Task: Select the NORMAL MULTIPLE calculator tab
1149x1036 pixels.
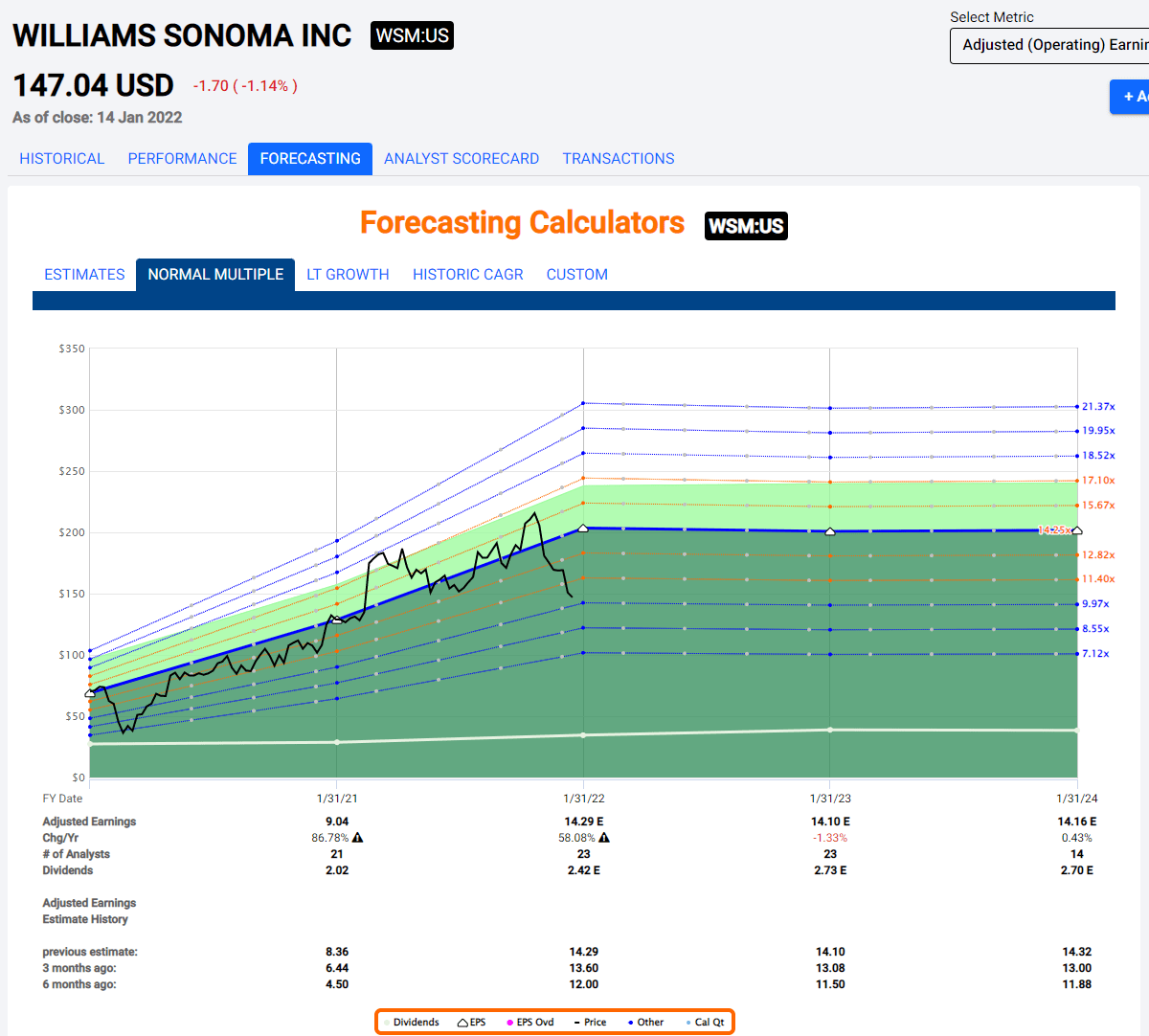Action: 215,274
